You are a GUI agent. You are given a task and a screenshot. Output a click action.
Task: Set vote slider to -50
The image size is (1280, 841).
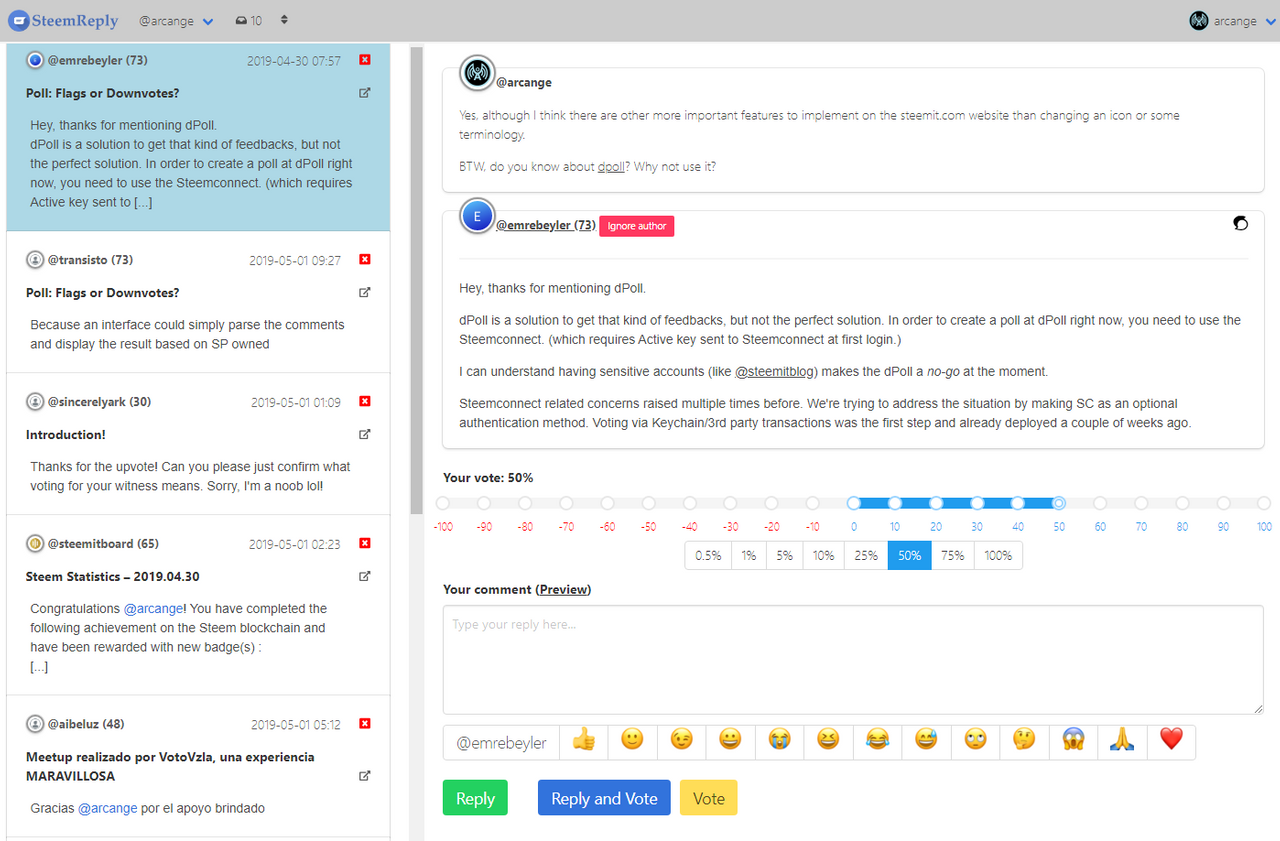point(649,503)
